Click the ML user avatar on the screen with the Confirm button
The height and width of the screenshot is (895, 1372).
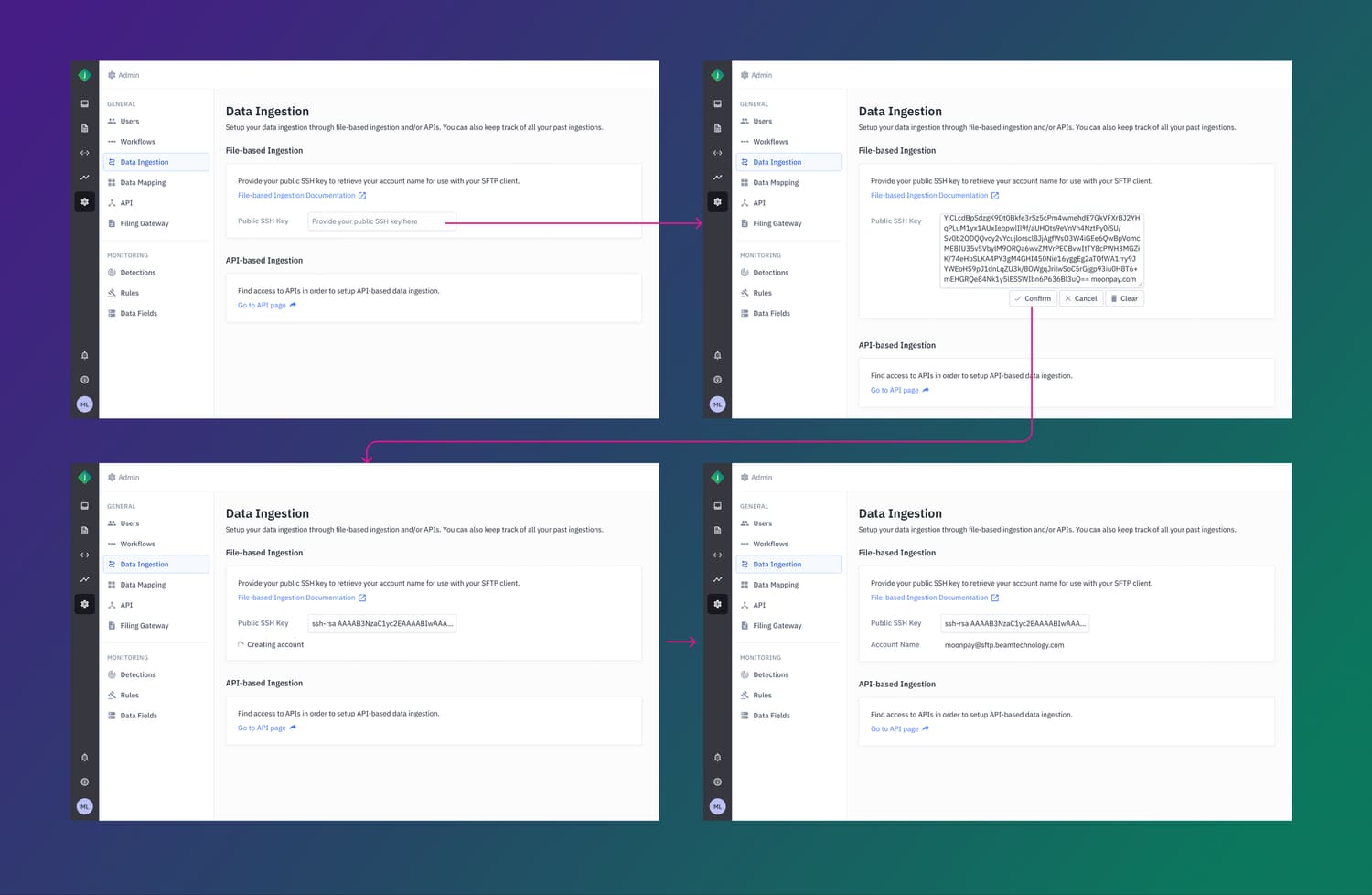pos(717,404)
